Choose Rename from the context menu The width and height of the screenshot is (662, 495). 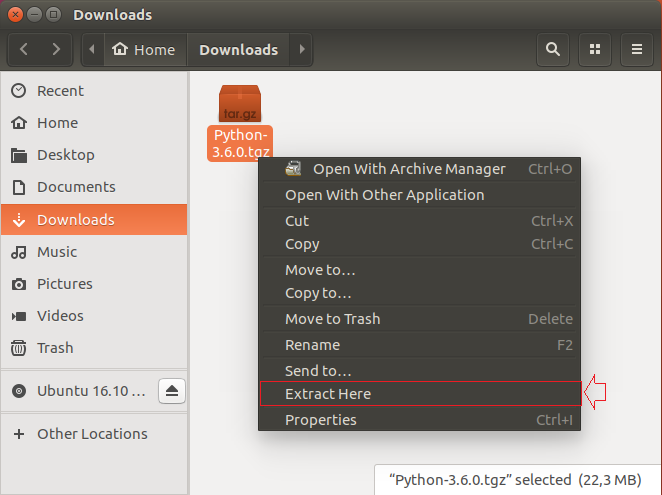(x=419, y=345)
